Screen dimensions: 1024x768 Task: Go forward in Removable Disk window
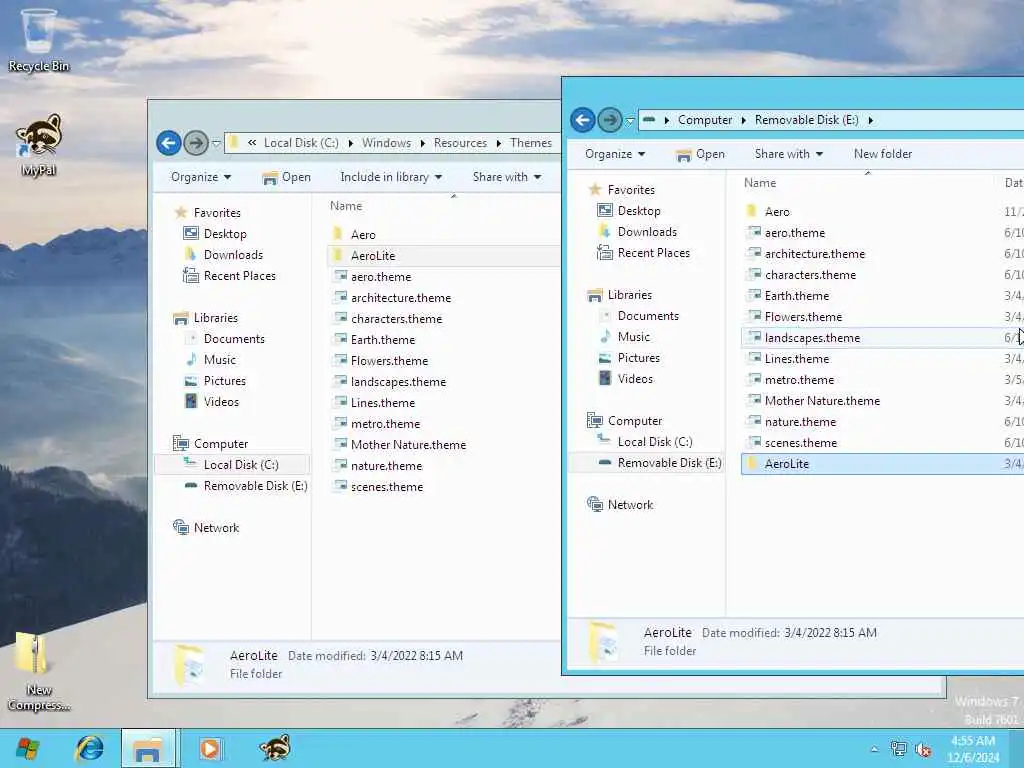(x=609, y=120)
